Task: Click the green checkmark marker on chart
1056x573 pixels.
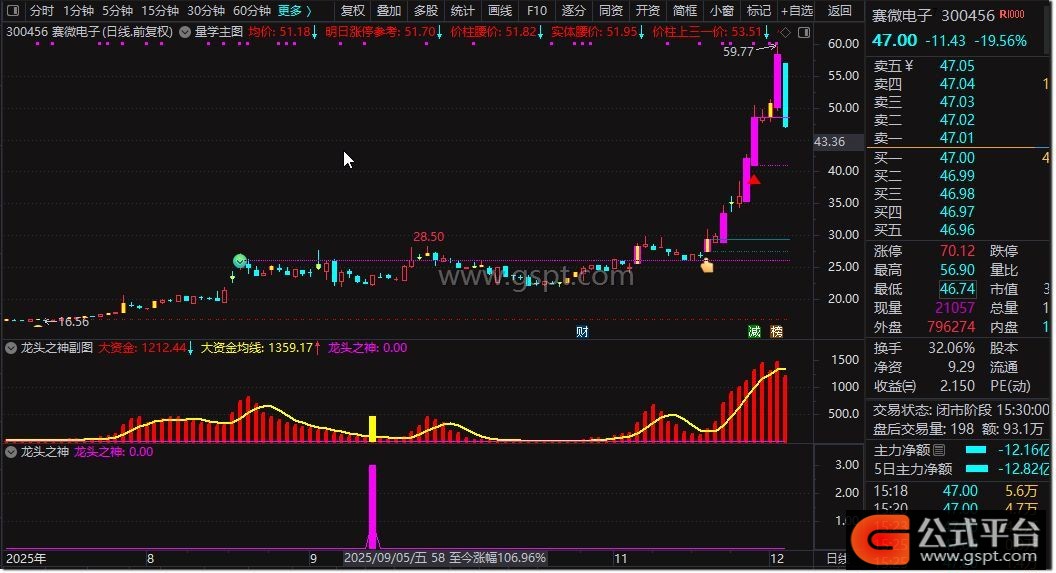Action: (x=239, y=261)
